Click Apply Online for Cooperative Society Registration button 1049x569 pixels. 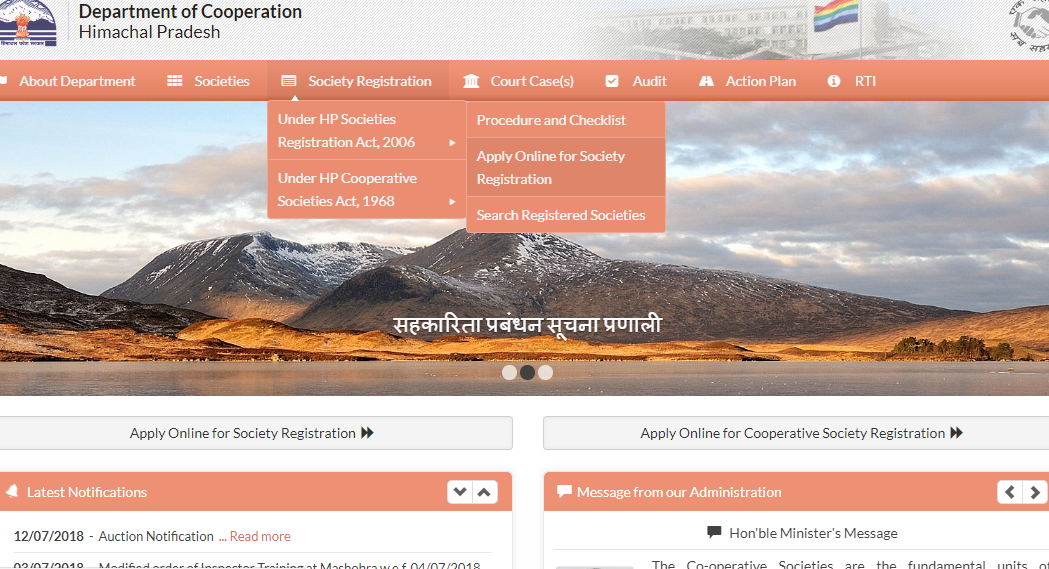click(796, 433)
